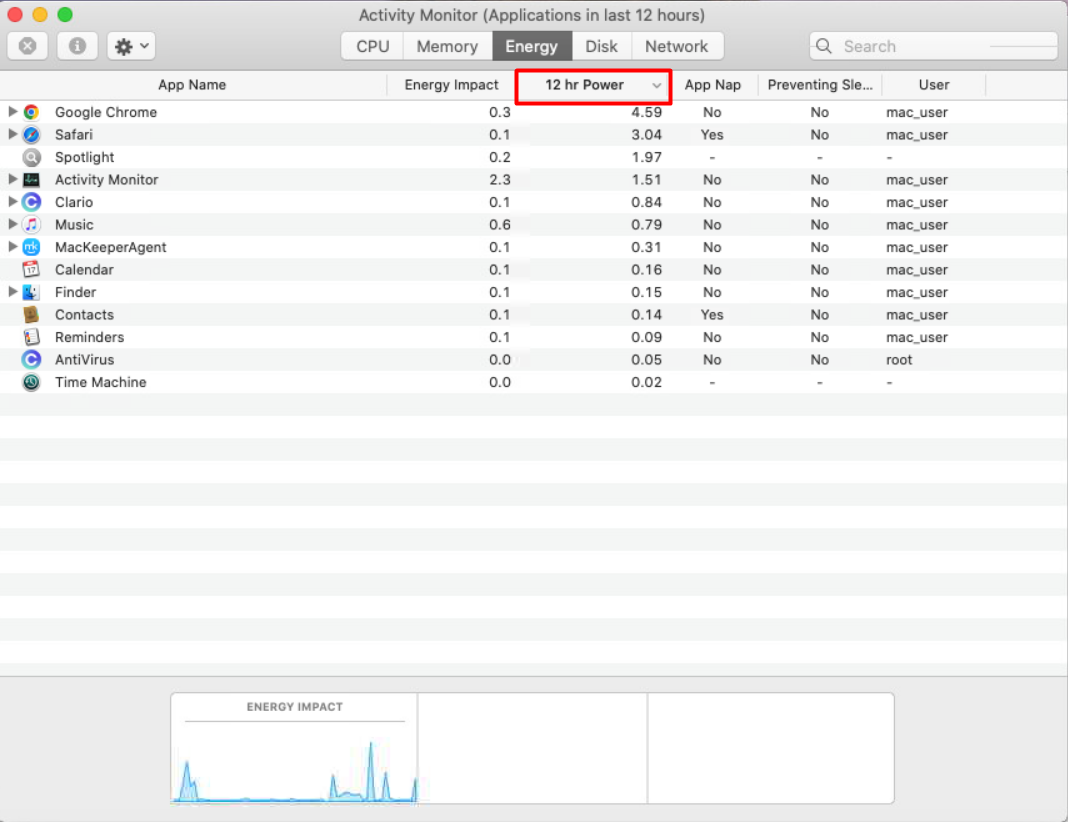Viewport: 1068px width, 822px height.
Task: Click the Safari compass icon
Action: pos(31,134)
